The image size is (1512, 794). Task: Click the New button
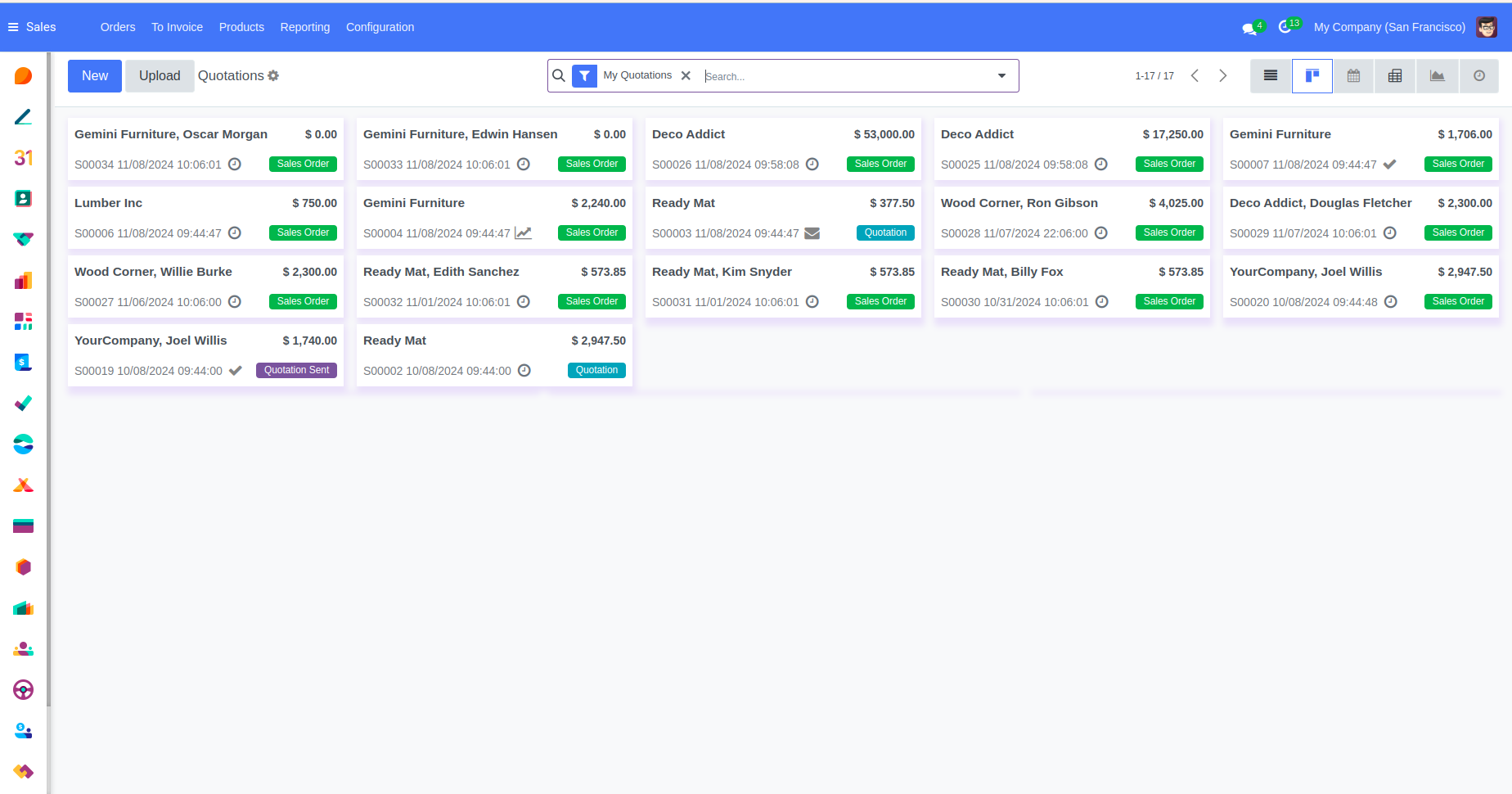[x=95, y=76]
